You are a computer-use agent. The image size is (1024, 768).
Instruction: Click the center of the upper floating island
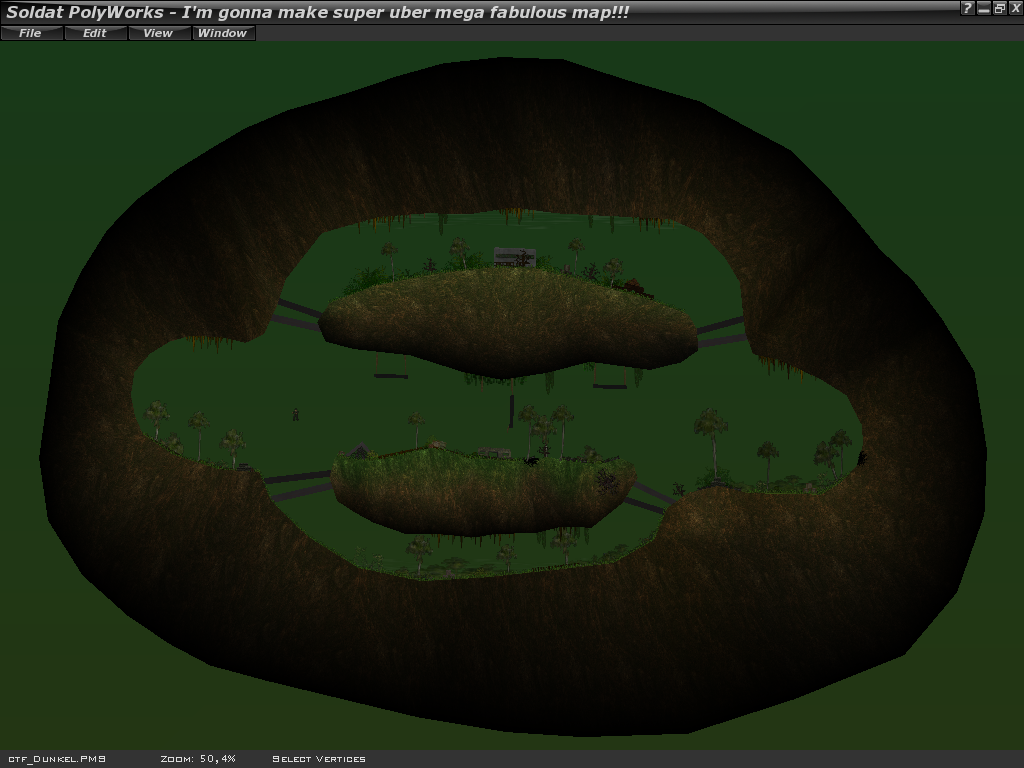pos(510,320)
